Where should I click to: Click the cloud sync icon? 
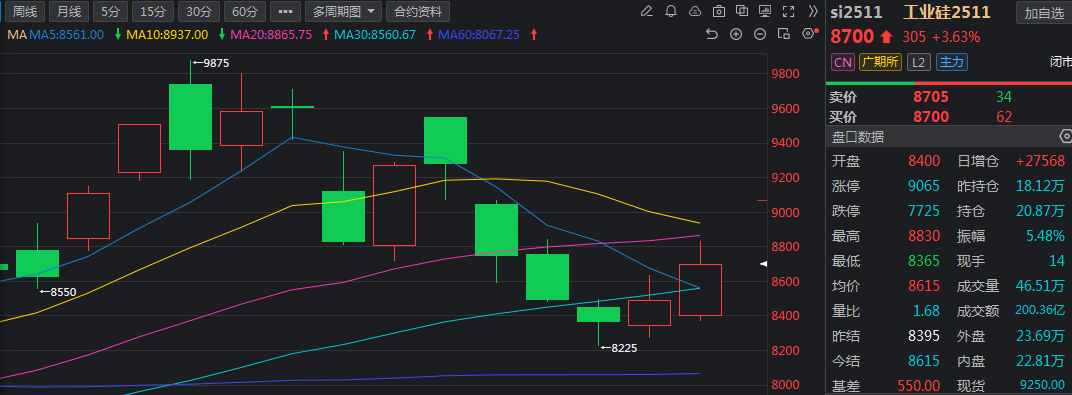coord(695,11)
